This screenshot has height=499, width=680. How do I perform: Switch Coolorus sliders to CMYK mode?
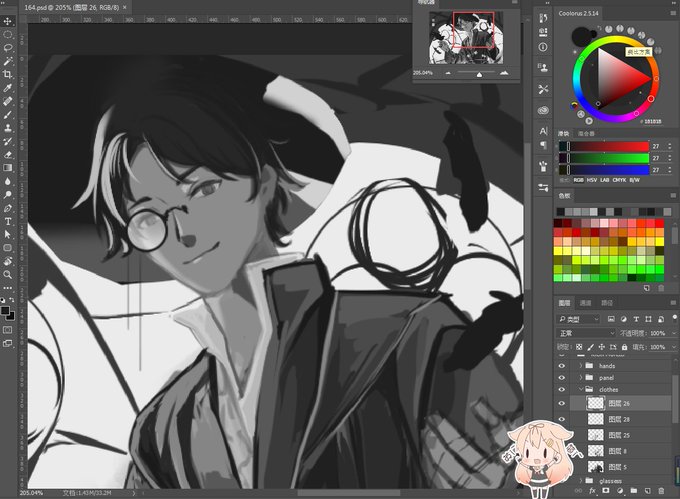coord(619,180)
